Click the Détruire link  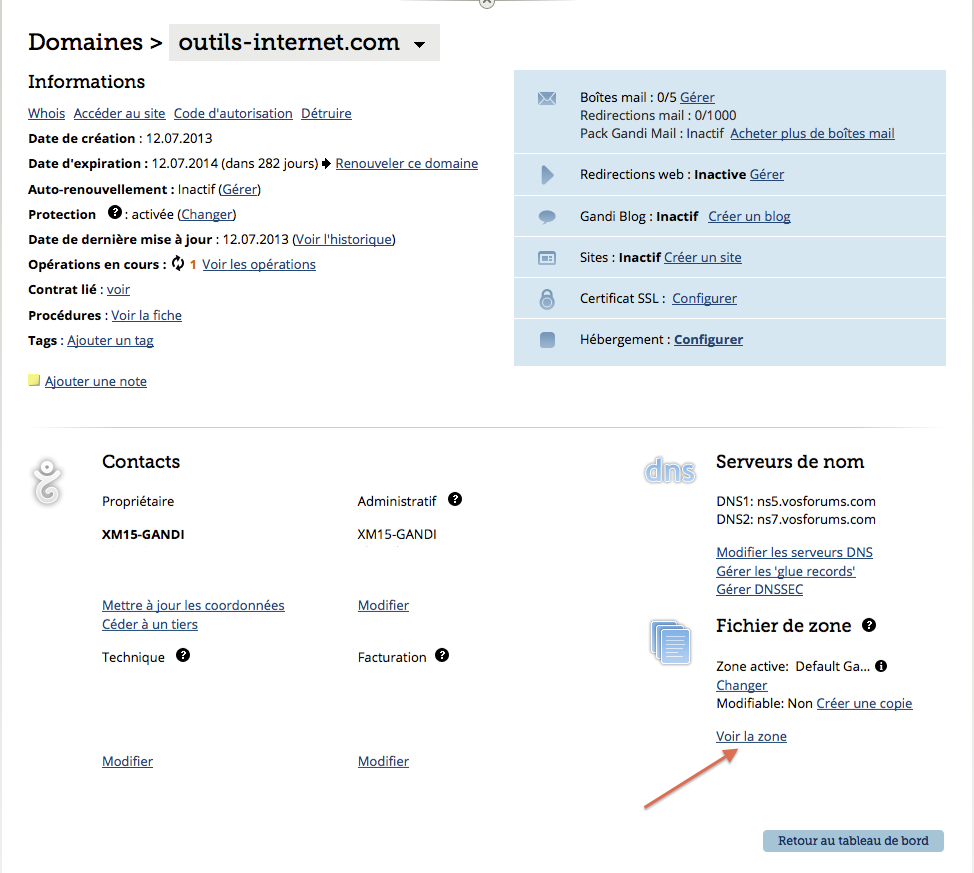pos(326,114)
